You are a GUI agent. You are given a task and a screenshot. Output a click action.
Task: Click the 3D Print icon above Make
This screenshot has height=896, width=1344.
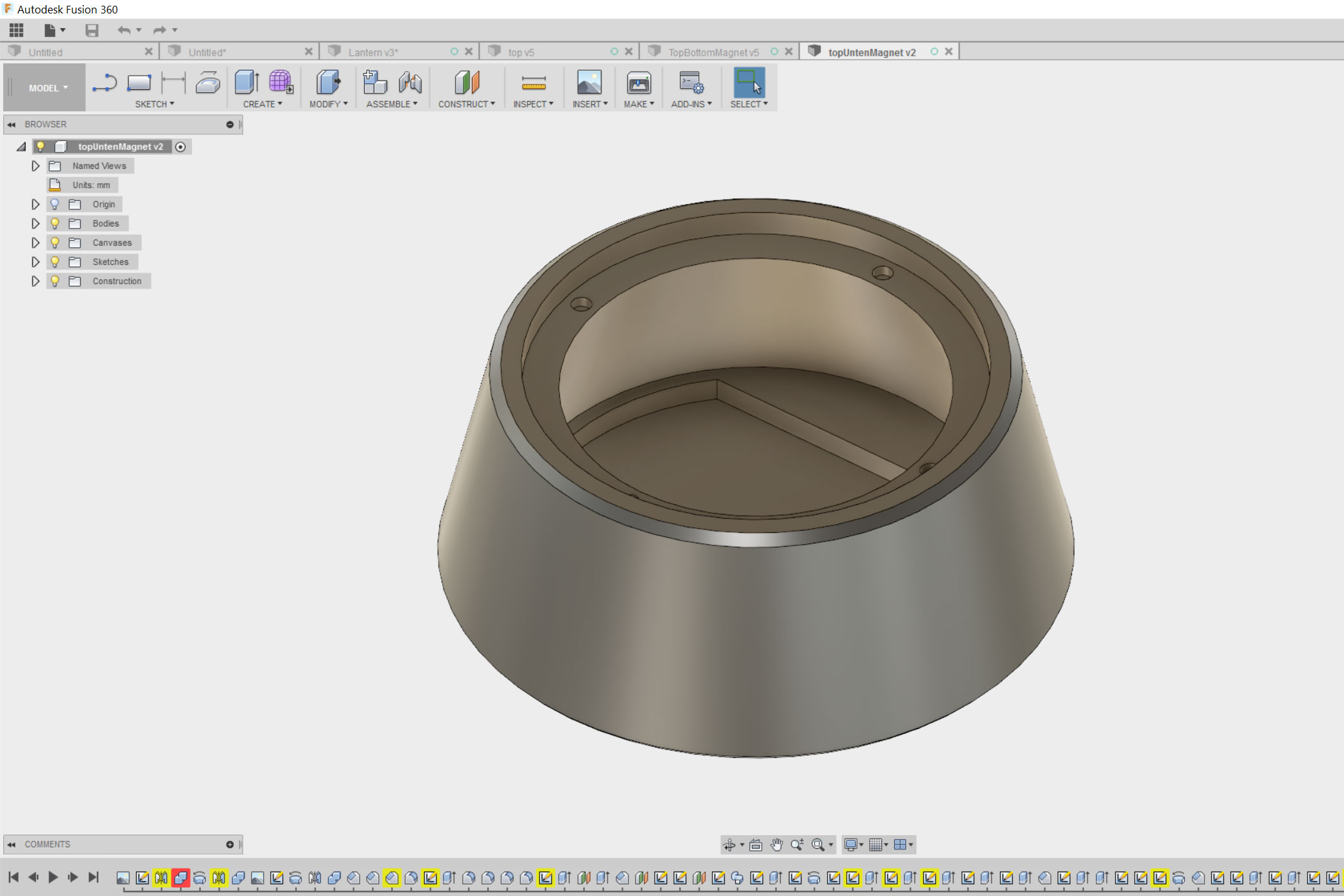(x=638, y=83)
